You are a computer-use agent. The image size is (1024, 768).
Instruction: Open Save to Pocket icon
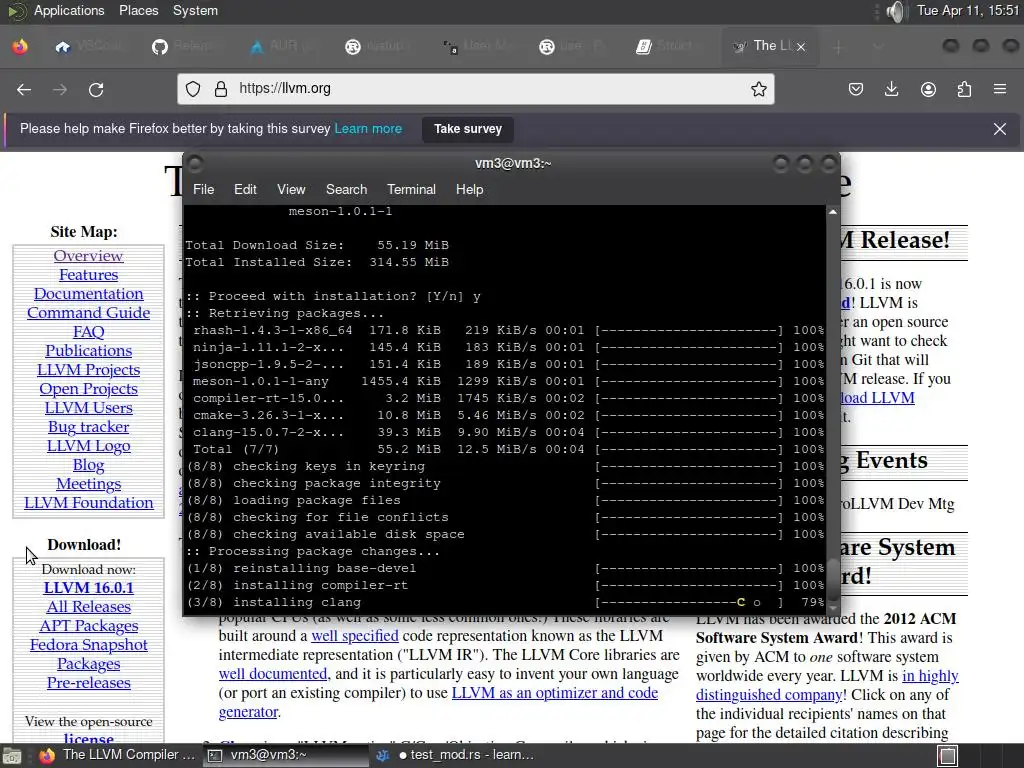[856, 89]
